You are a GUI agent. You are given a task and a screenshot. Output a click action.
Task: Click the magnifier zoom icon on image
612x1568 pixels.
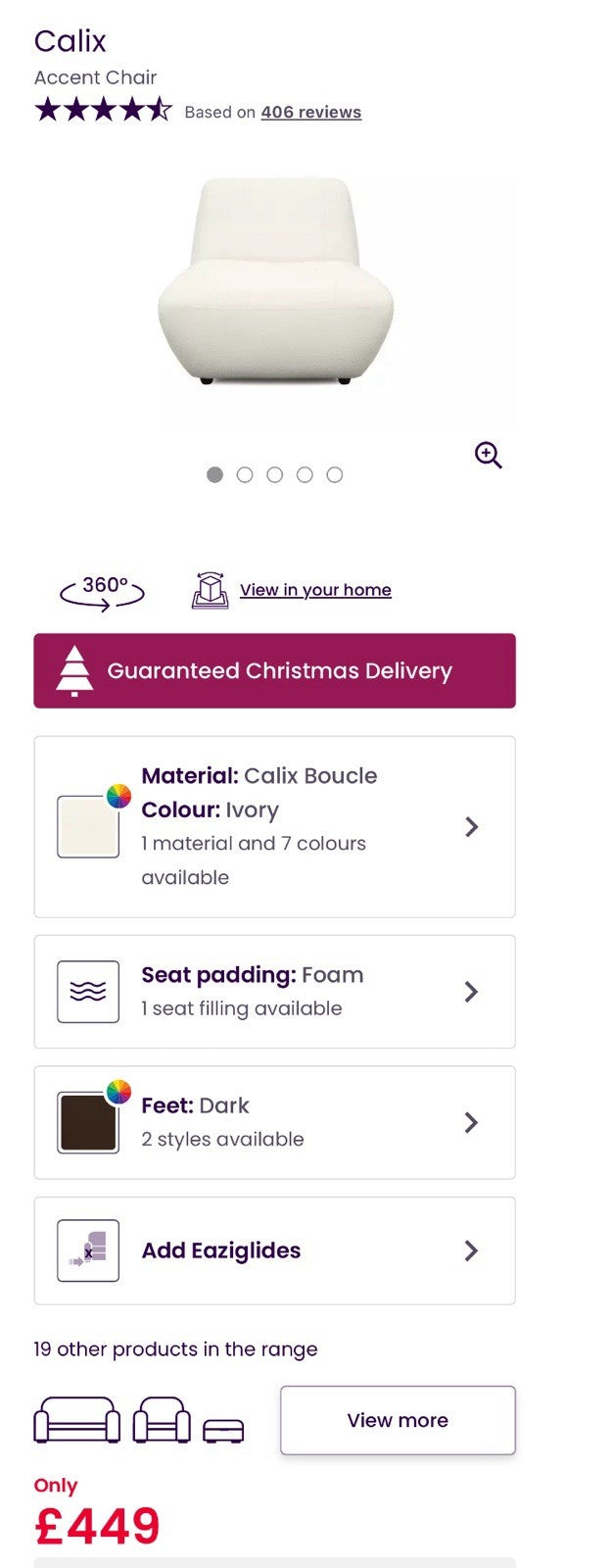pos(488,455)
